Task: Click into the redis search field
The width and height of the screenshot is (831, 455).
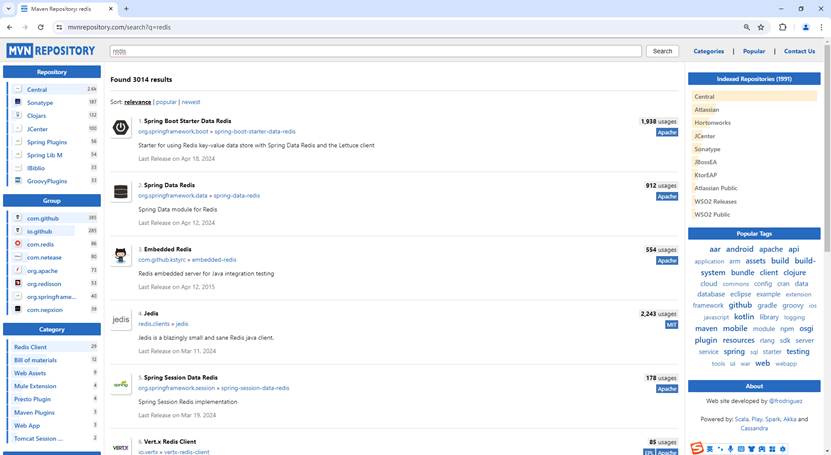Action: tap(376, 51)
